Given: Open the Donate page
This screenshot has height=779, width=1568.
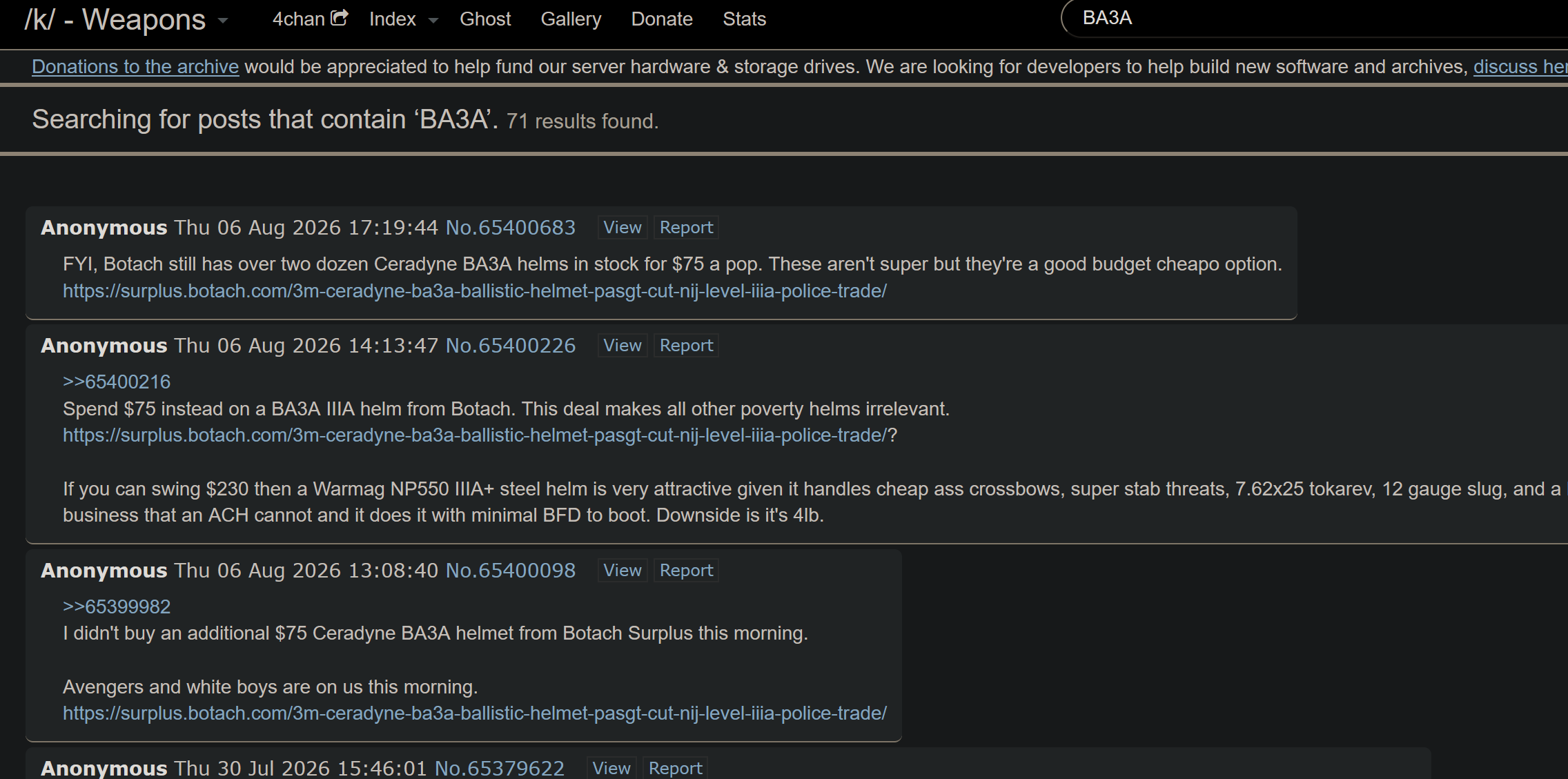Looking at the screenshot, I should (662, 19).
